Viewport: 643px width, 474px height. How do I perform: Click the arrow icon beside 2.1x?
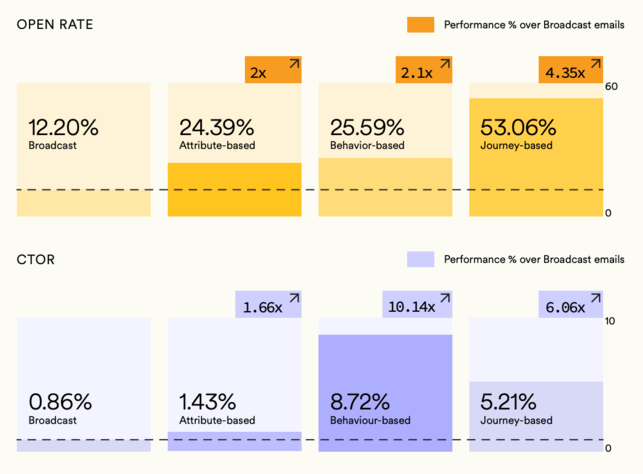pyautogui.click(x=445, y=65)
